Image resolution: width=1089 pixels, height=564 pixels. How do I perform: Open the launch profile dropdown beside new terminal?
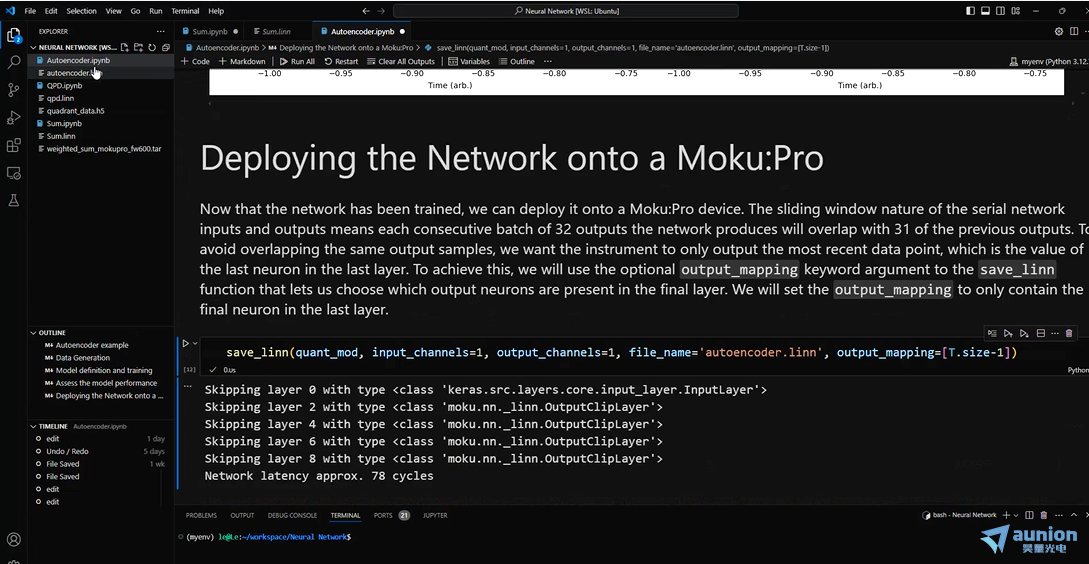pos(1016,515)
